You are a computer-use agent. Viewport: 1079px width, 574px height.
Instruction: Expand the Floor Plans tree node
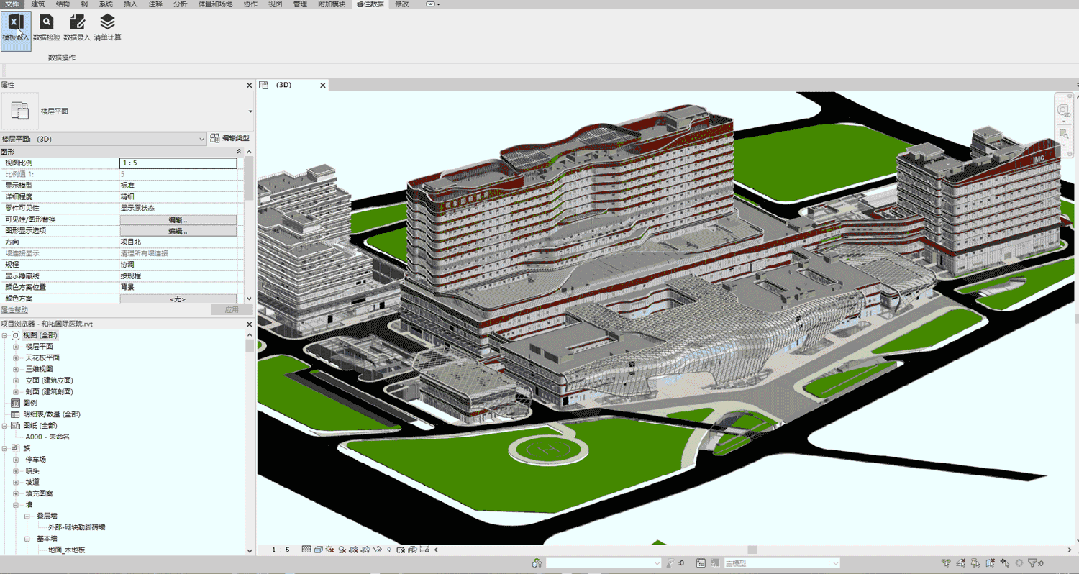16,346
